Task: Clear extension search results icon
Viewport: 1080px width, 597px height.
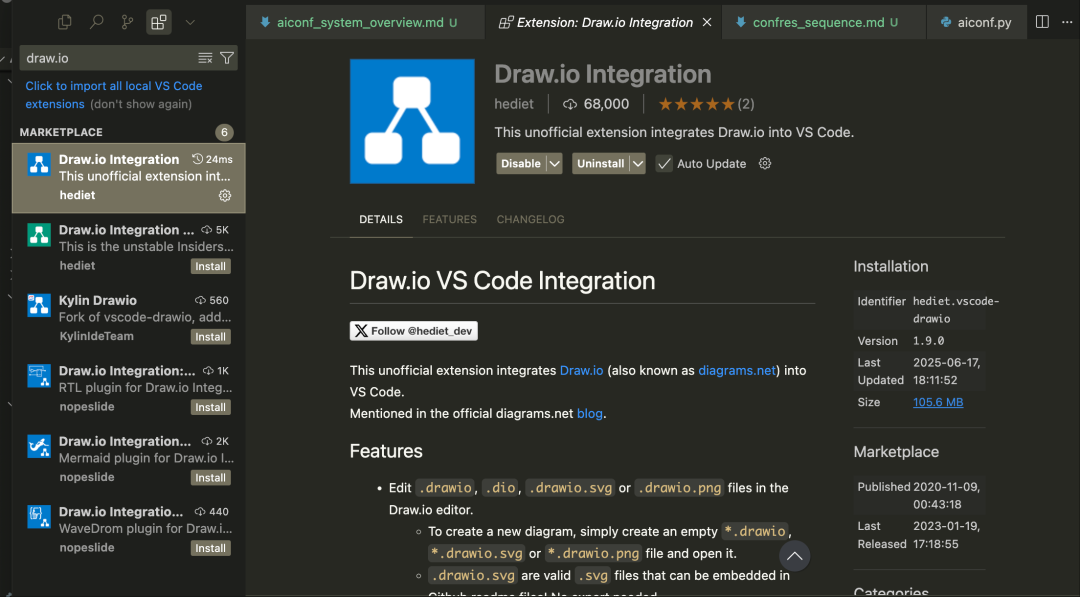Action: (x=205, y=58)
